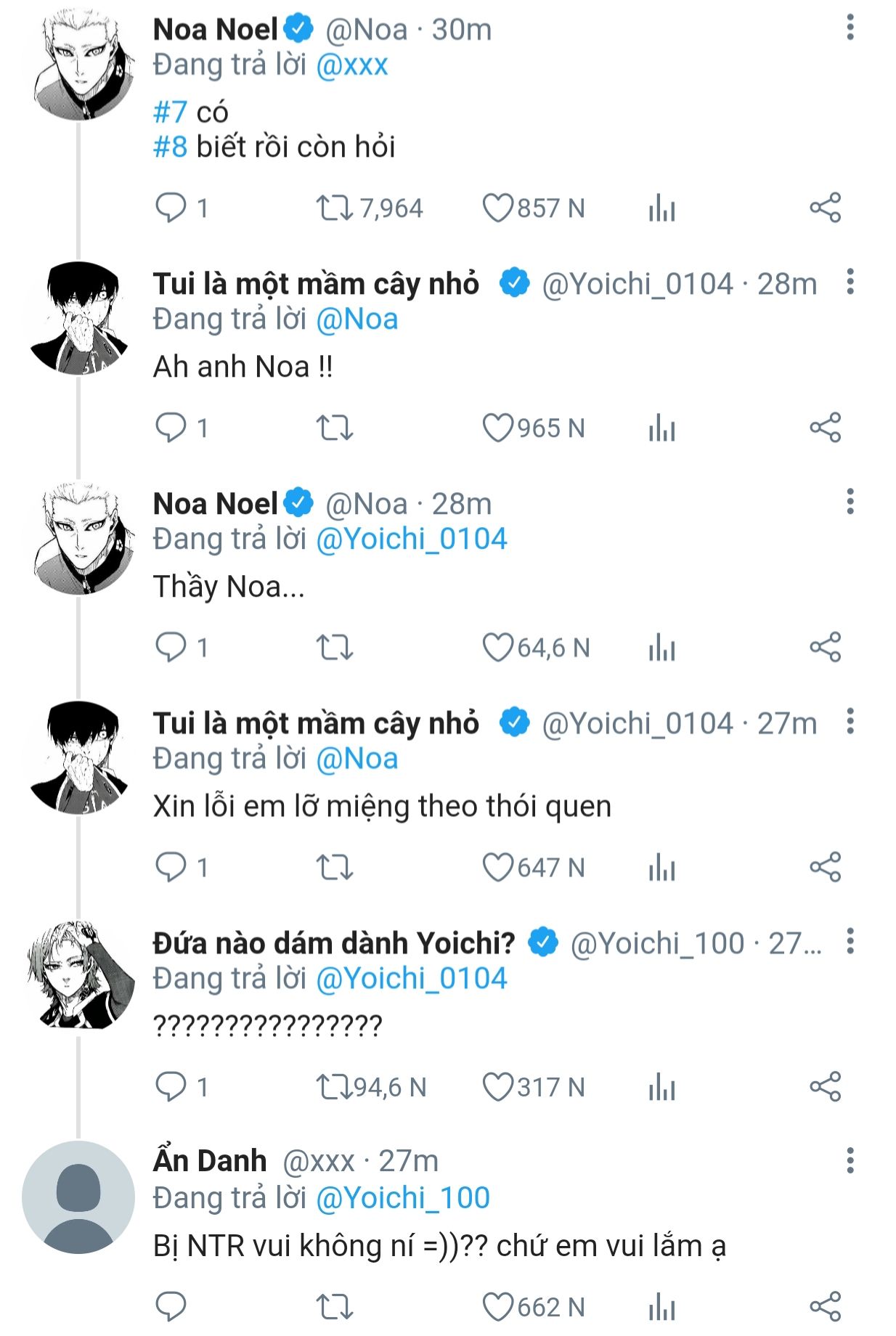Screen dimensions: 896x1336
Task: Open "Đứa nào dám dành Yoichi?" profile picture
Action: point(80,975)
